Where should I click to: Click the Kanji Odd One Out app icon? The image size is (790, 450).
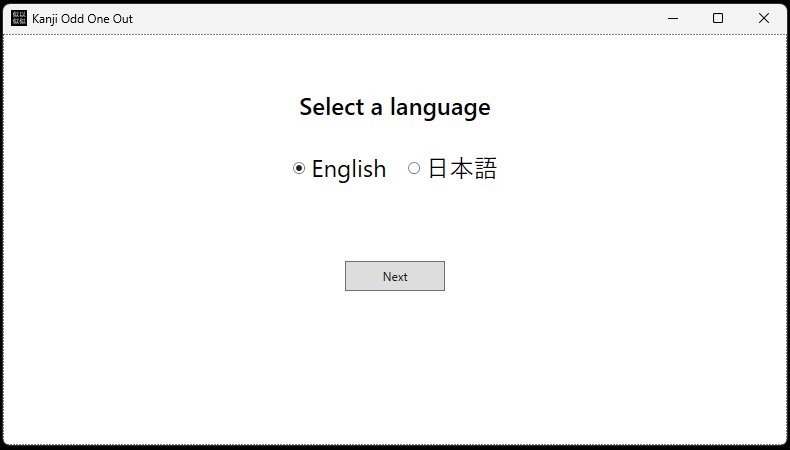coord(19,18)
